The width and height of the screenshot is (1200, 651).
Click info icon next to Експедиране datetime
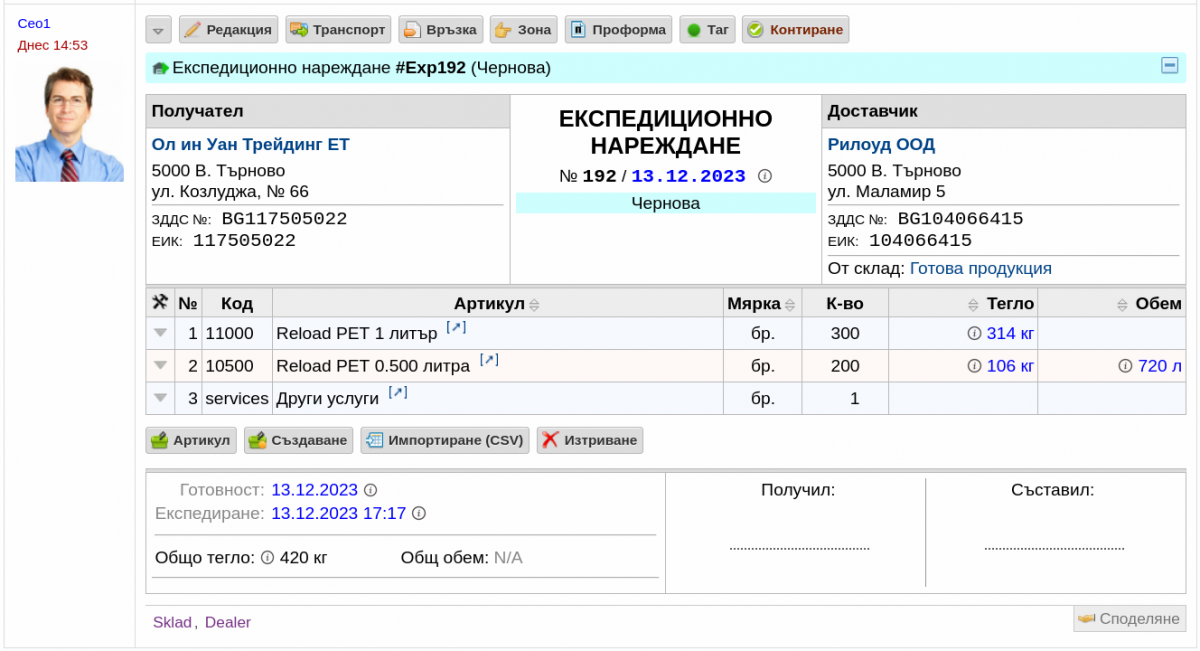point(419,513)
